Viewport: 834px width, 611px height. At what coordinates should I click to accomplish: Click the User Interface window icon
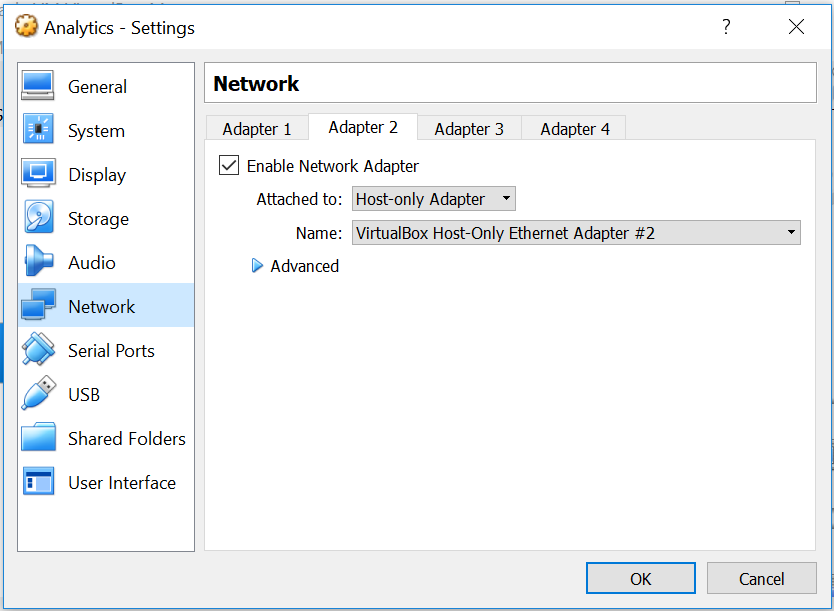pos(38,482)
